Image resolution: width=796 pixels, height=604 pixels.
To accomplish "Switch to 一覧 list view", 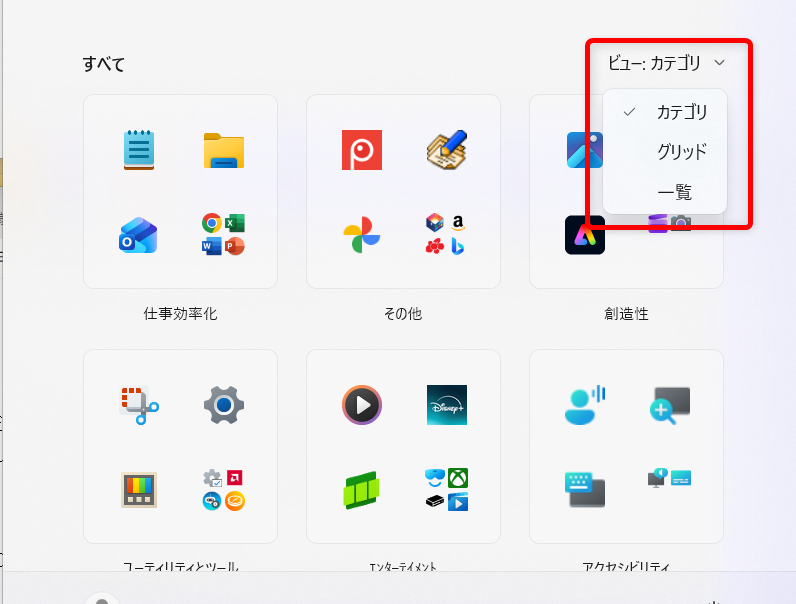I will (665, 192).
